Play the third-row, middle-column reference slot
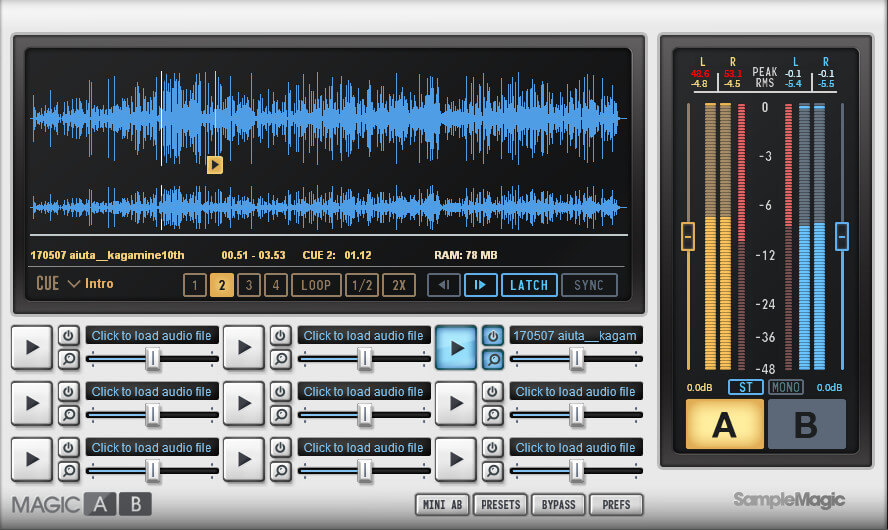Image resolution: width=888 pixels, height=530 pixels. click(244, 459)
